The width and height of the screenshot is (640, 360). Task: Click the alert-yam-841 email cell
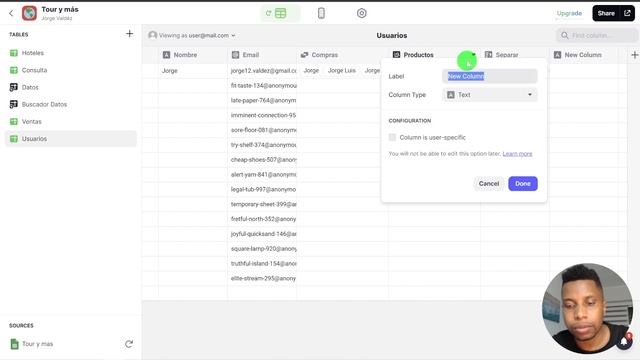[x=262, y=174]
